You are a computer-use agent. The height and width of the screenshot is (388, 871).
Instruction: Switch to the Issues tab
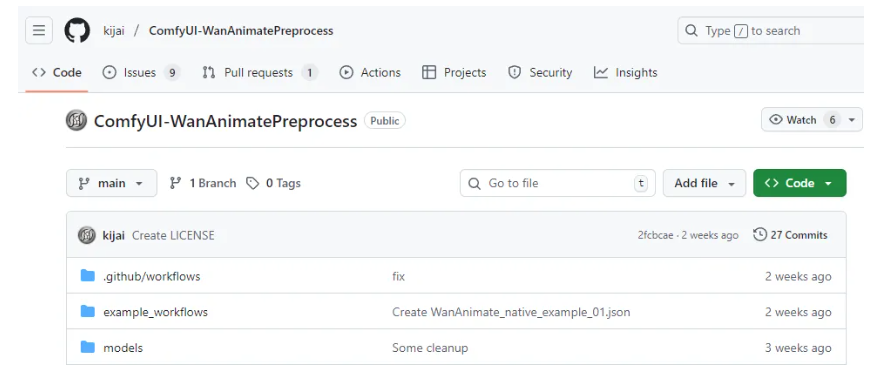point(142,73)
